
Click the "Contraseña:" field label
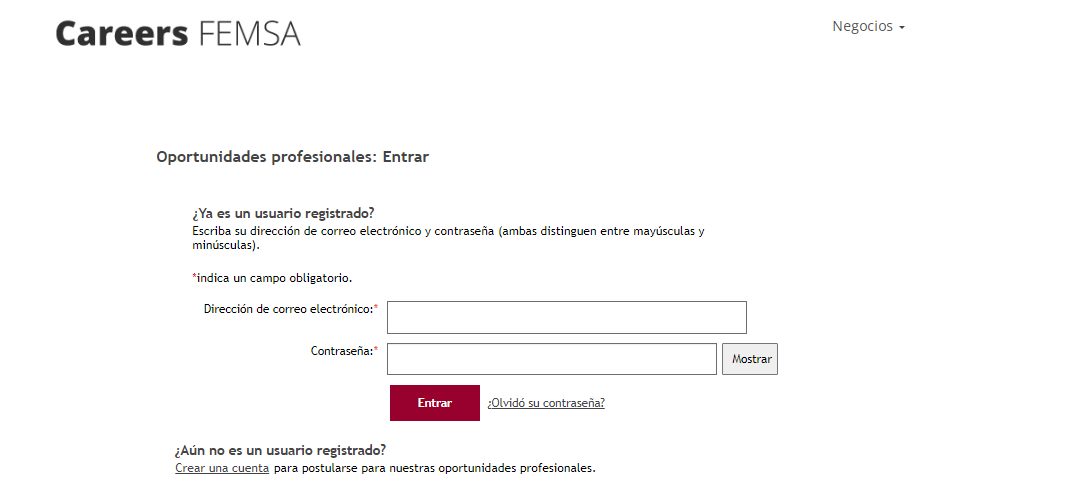(x=341, y=351)
